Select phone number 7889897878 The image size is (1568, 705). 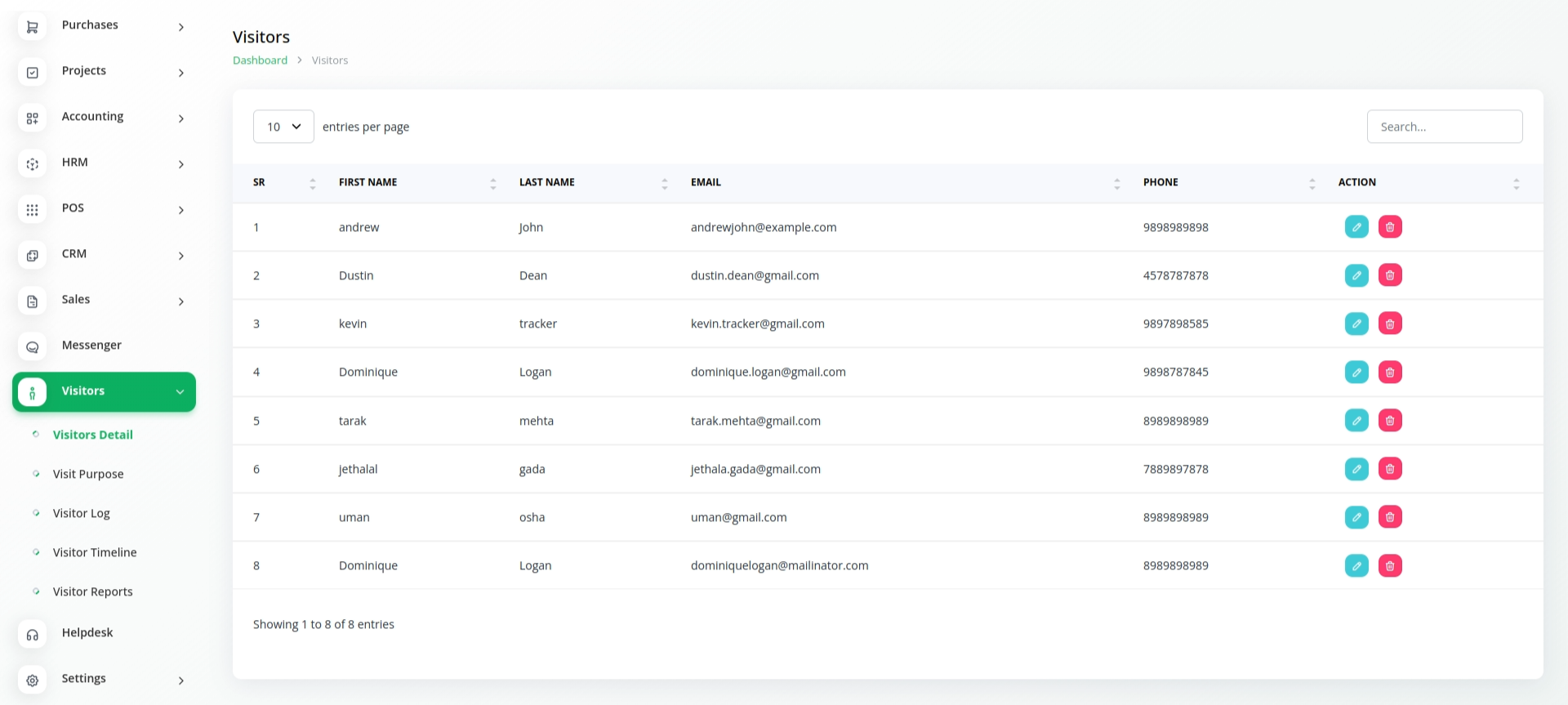(x=1176, y=469)
